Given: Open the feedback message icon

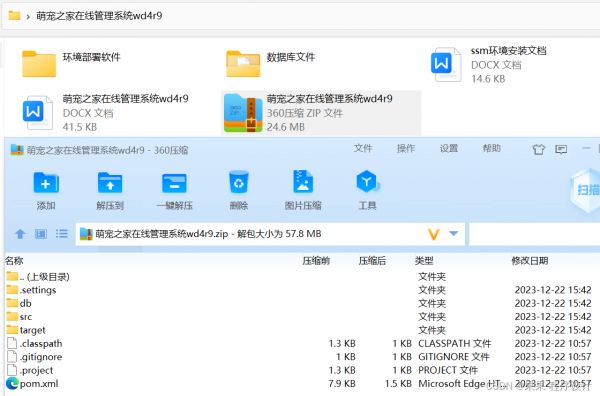Looking at the screenshot, I should pos(561,149).
